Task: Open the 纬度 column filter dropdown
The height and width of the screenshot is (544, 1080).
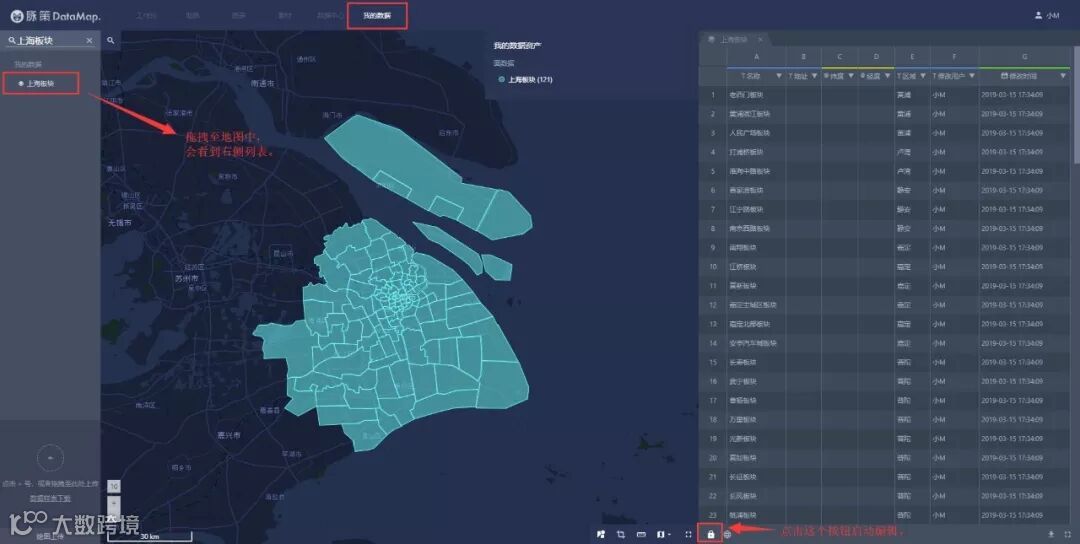Action: (x=851, y=76)
